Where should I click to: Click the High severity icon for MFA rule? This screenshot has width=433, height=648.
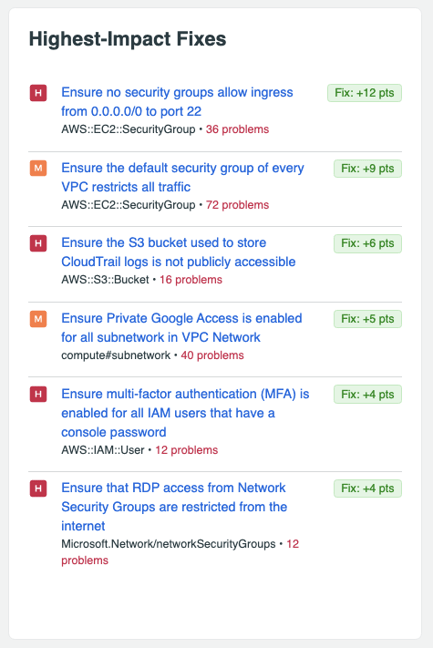(38, 394)
